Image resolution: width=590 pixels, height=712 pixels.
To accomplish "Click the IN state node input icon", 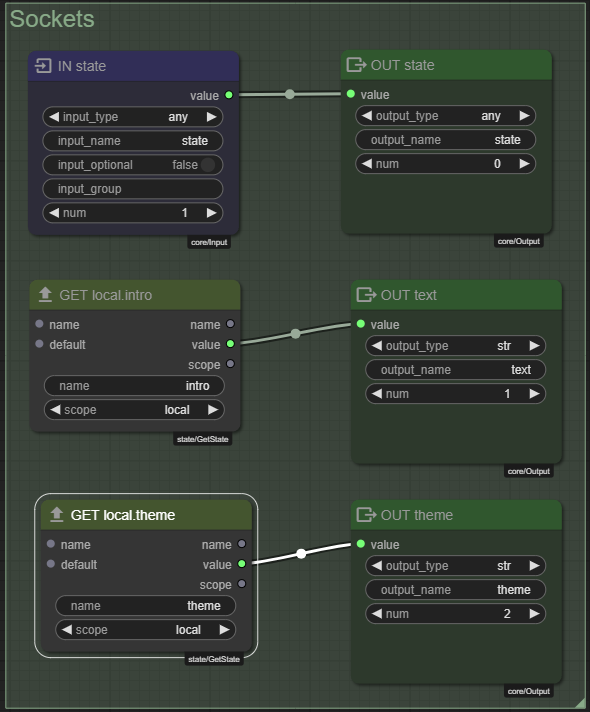I will pos(43,66).
